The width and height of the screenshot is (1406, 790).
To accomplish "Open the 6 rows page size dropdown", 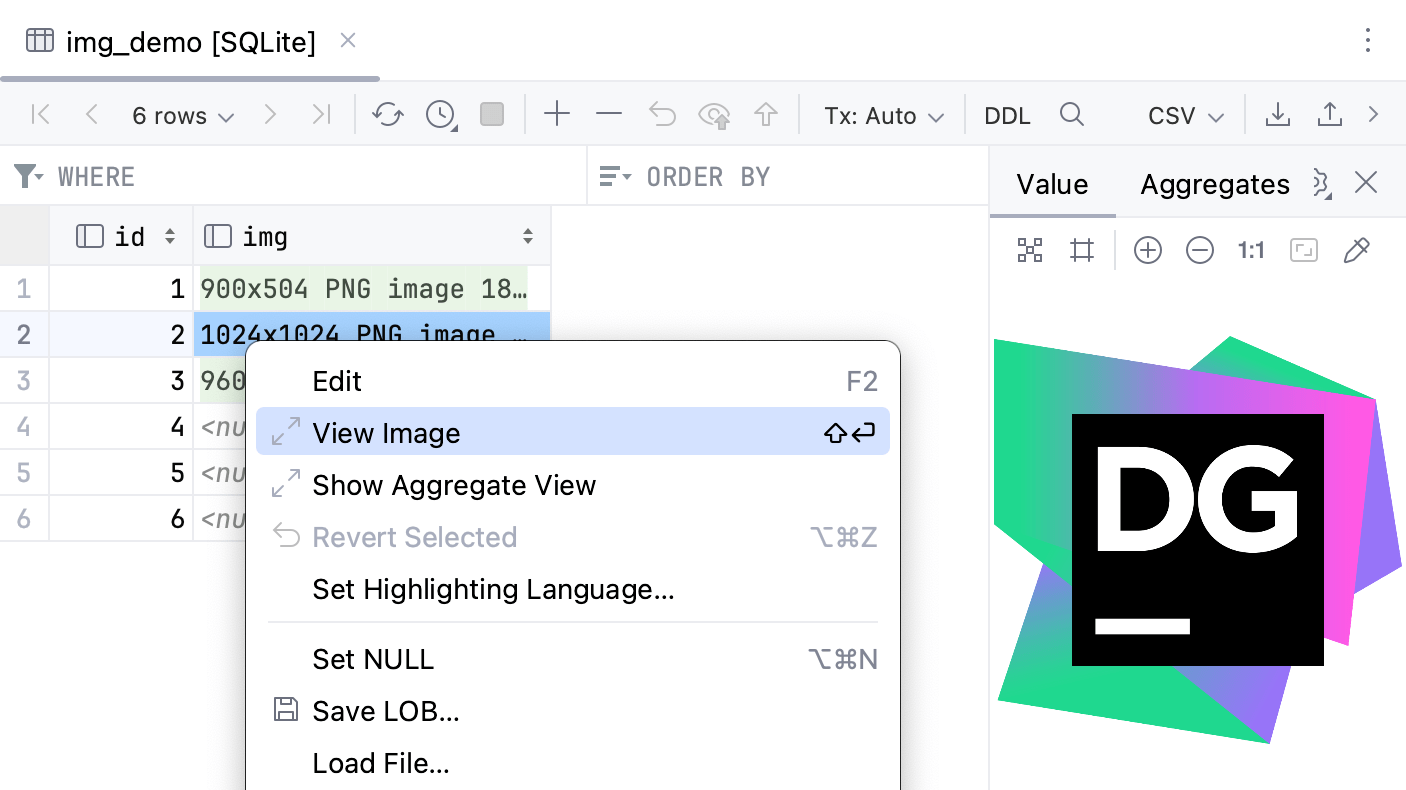I will pos(181,115).
